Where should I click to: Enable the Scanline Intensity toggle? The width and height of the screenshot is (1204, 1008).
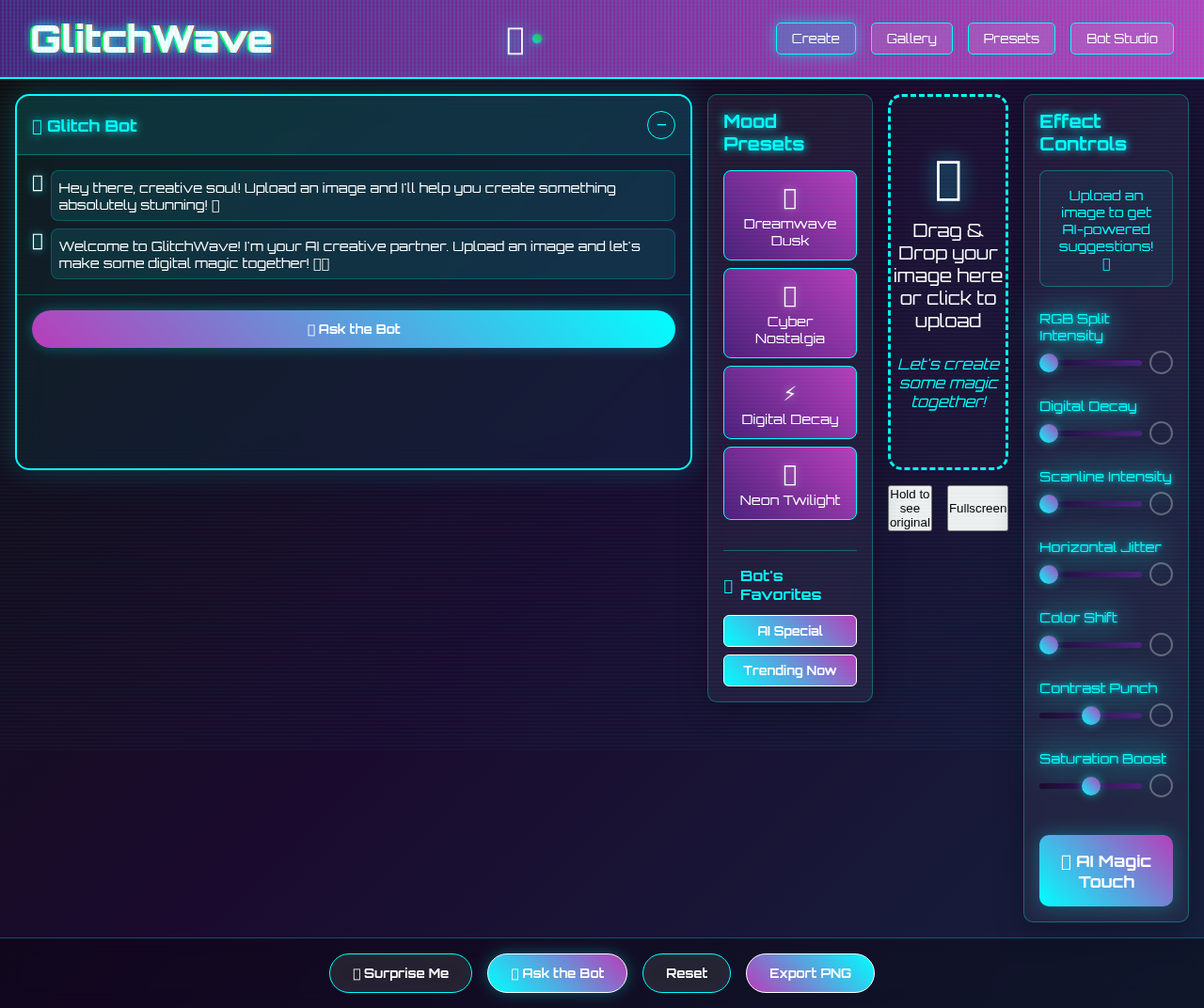point(1160,503)
